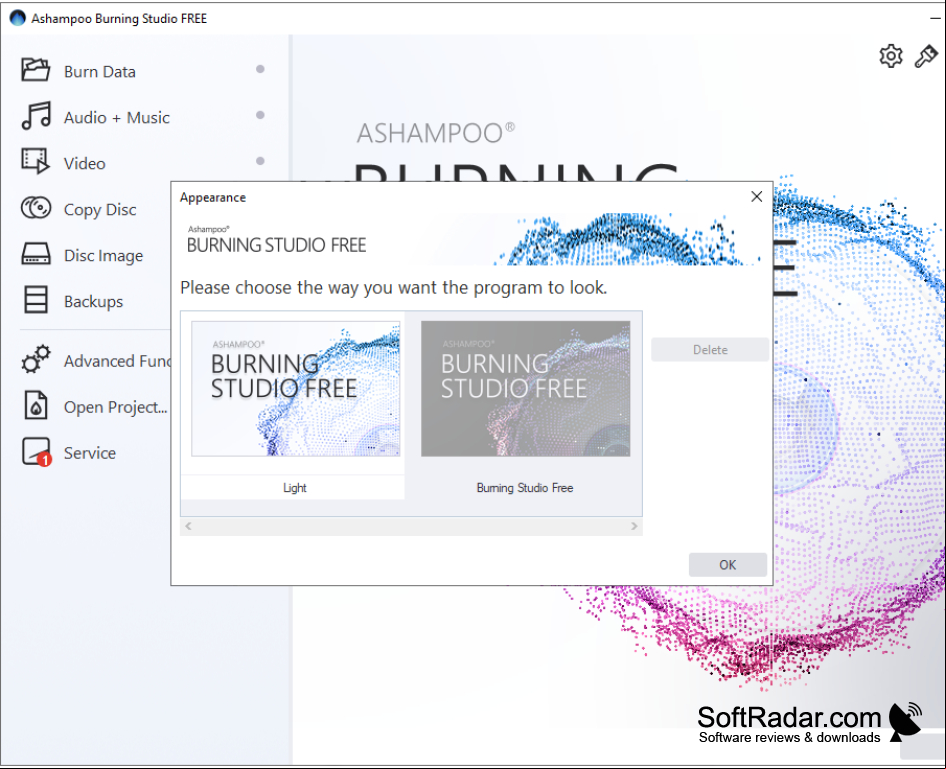Open the Video menu

click(x=84, y=163)
